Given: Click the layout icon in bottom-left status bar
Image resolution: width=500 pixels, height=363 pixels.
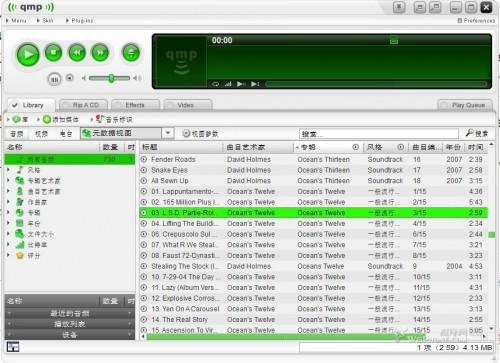Looking at the screenshot, I should [13, 347].
